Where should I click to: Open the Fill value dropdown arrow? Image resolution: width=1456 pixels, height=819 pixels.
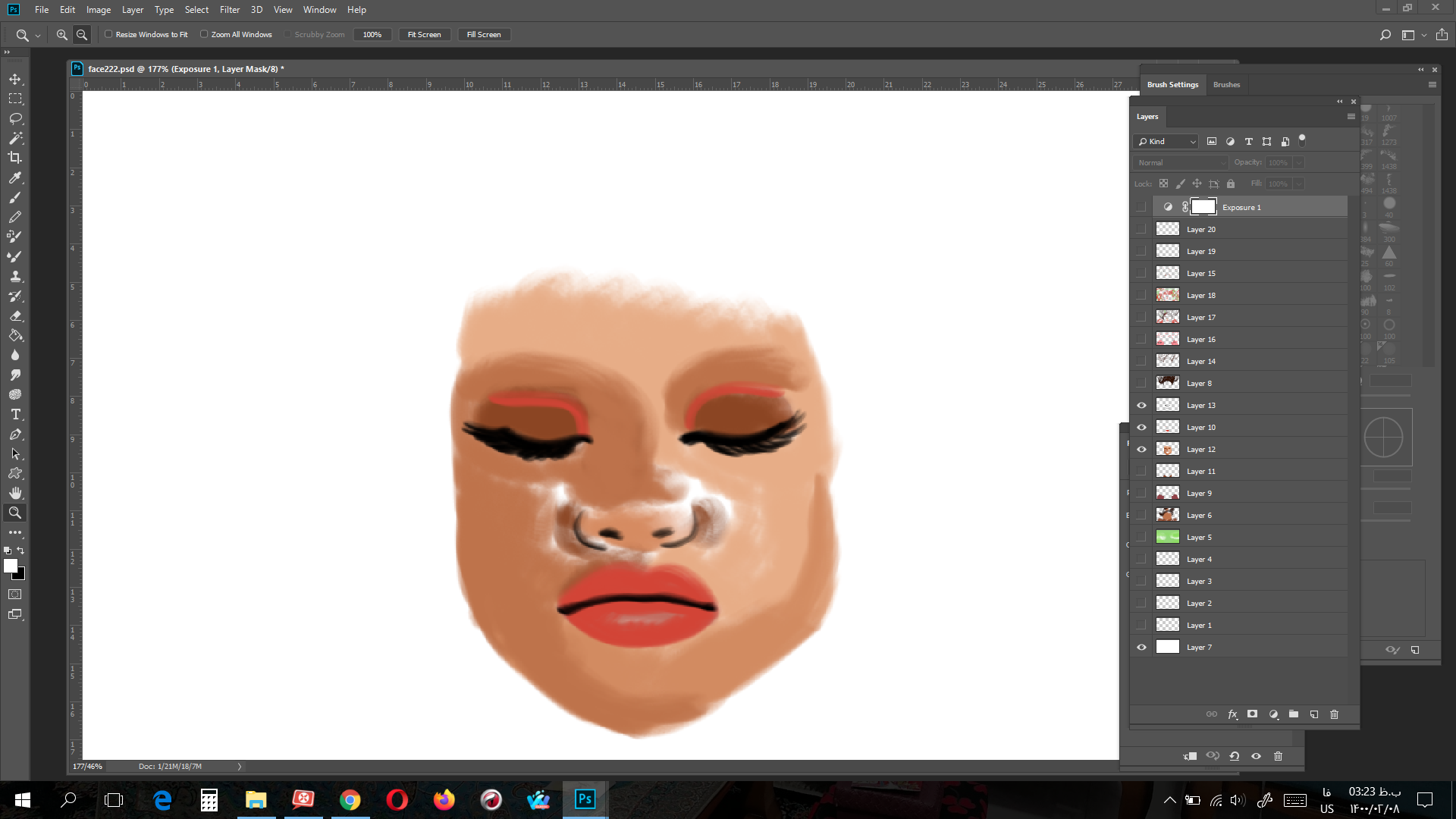click(x=1299, y=184)
